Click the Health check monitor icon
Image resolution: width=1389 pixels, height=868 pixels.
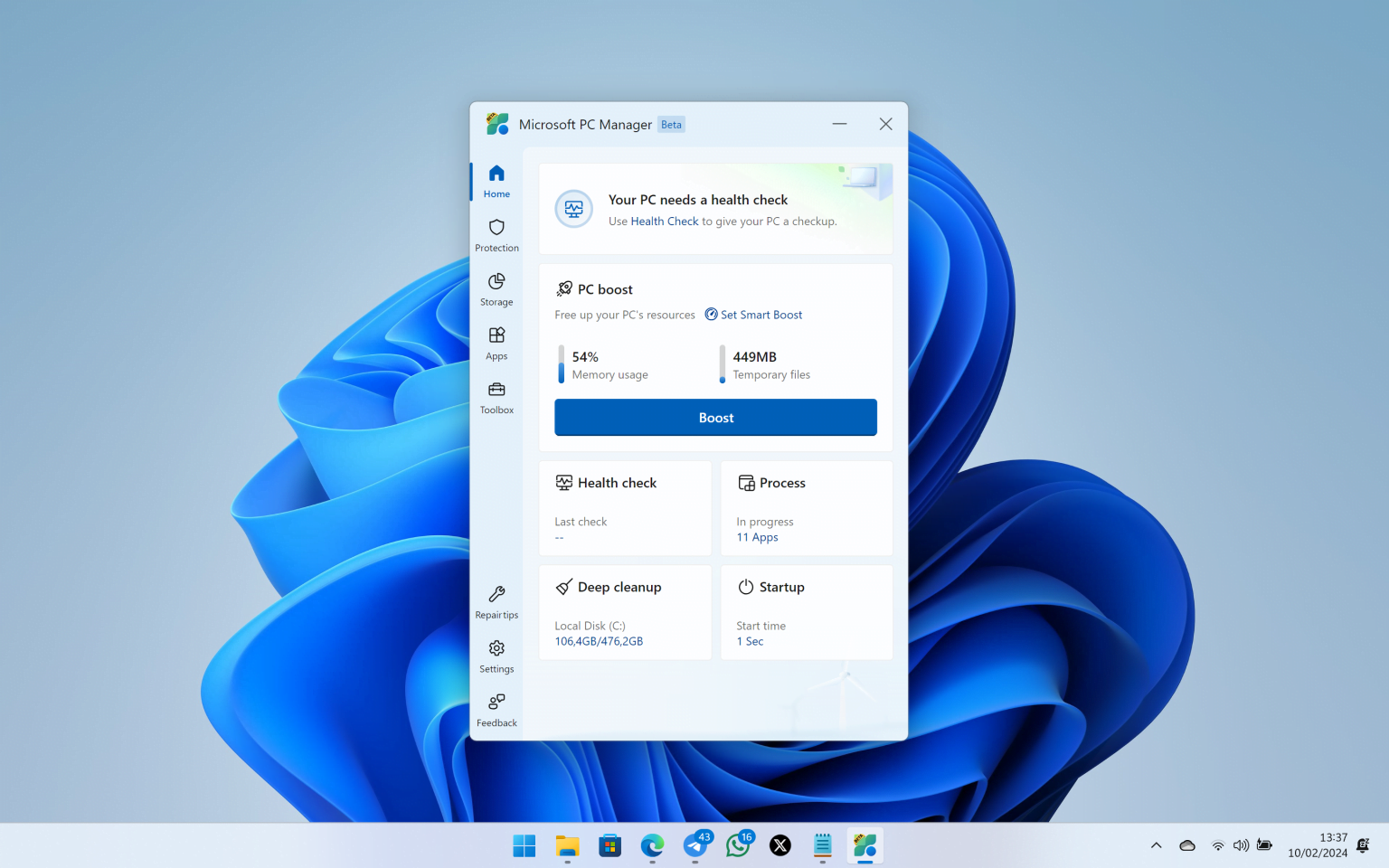pos(563,482)
